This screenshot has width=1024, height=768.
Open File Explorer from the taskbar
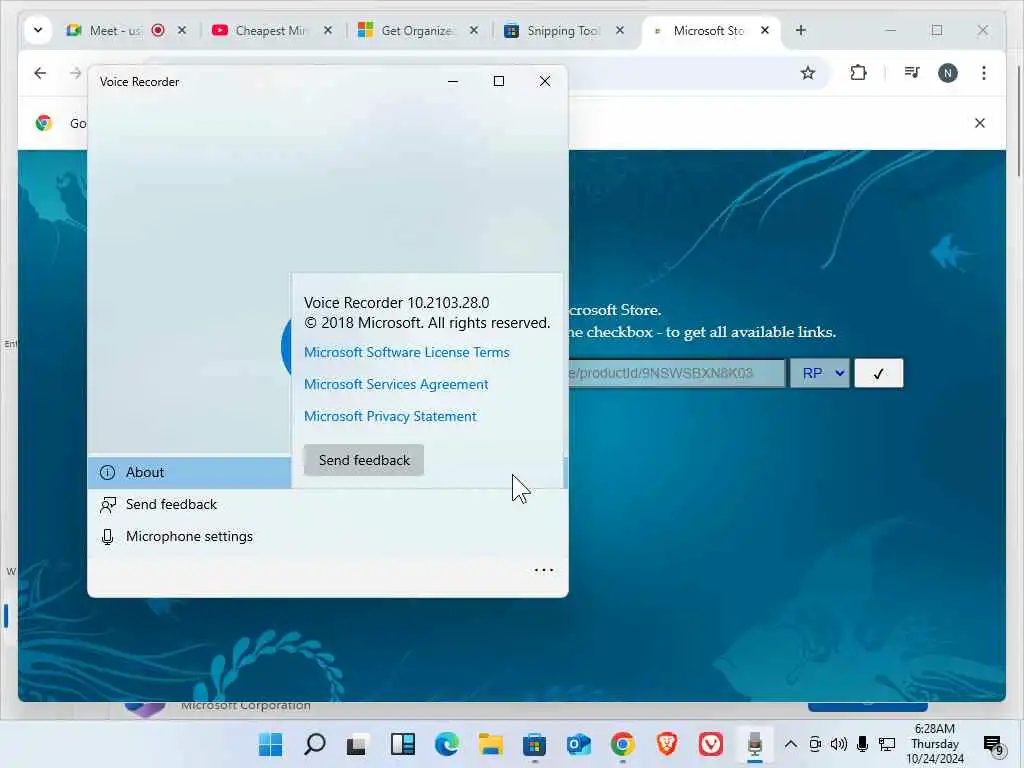[x=490, y=744]
